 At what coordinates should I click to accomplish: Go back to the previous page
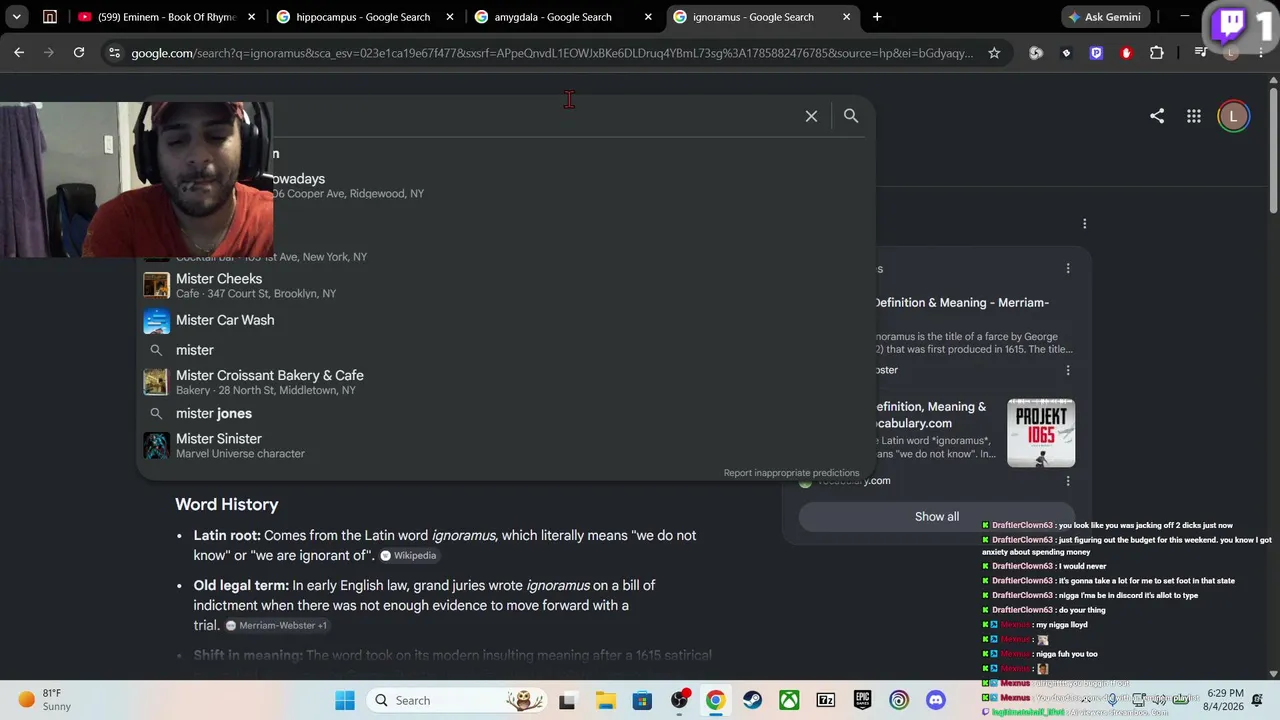(x=19, y=53)
